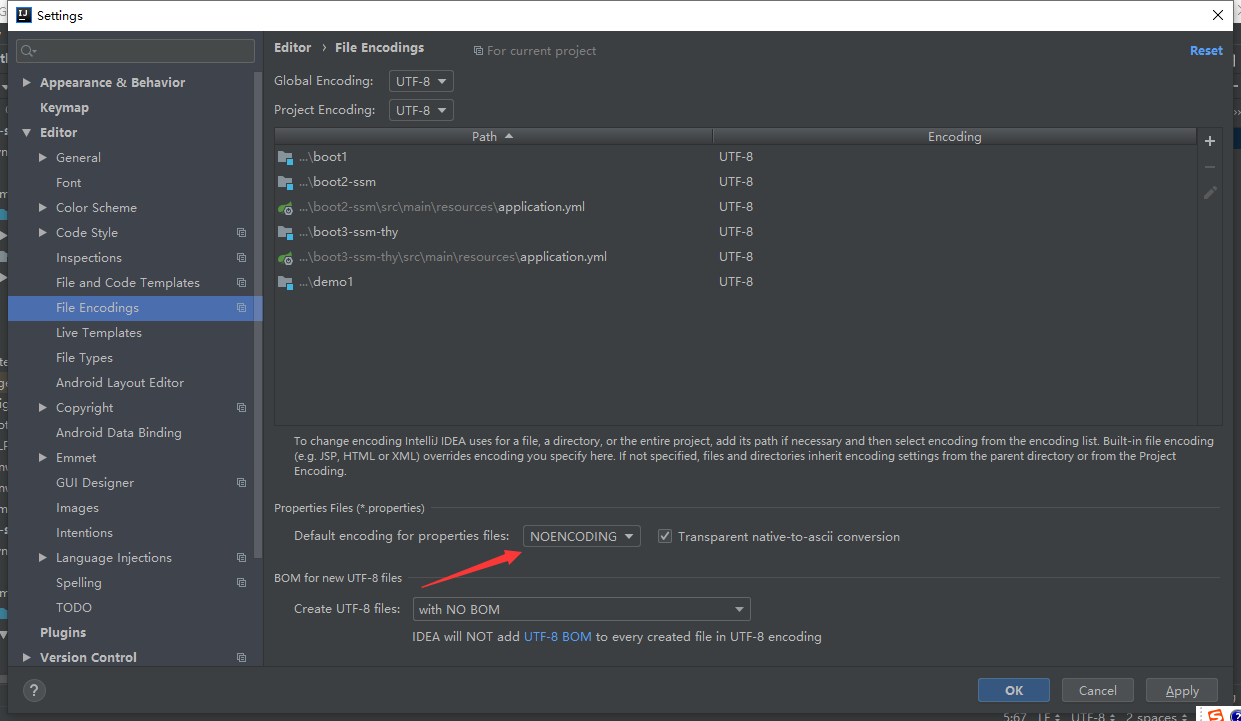Expand the Code Style node
The image size is (1241, 721).
[43, 232]
